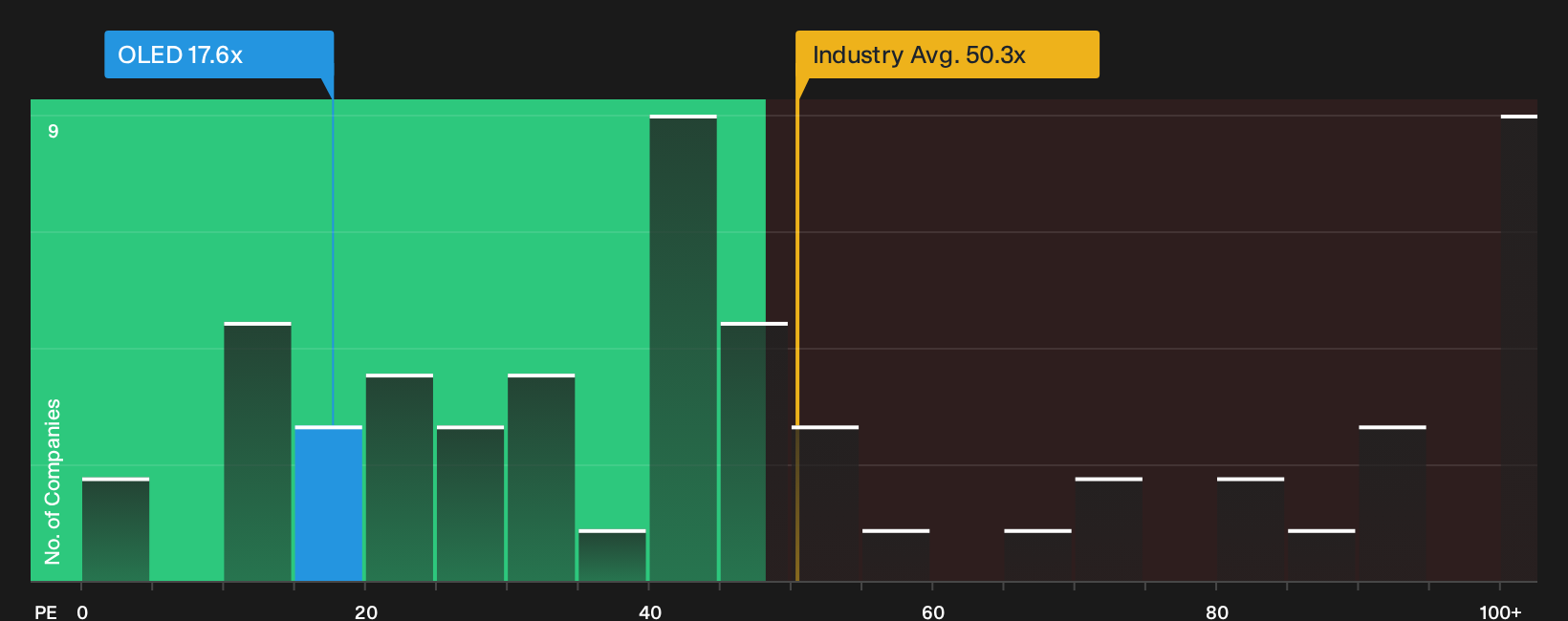Image resolution: width=1568 pixels, height=621 pixels.
Task: Click the x-axis label 80
Action: click(1216, 611)
